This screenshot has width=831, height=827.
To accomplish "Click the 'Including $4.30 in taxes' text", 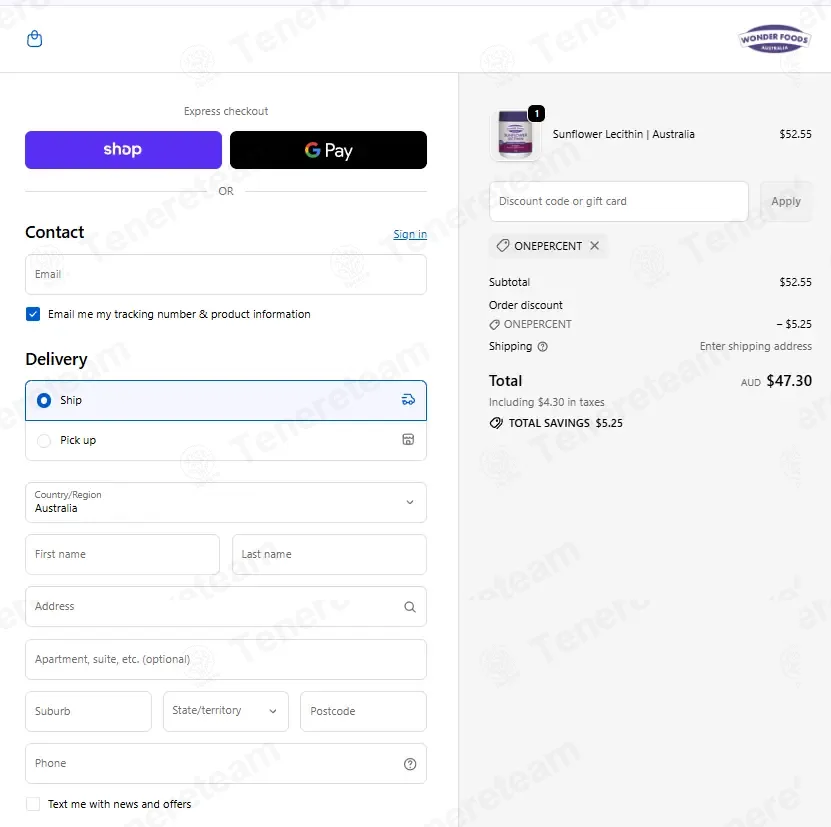I will pos(546,402).
